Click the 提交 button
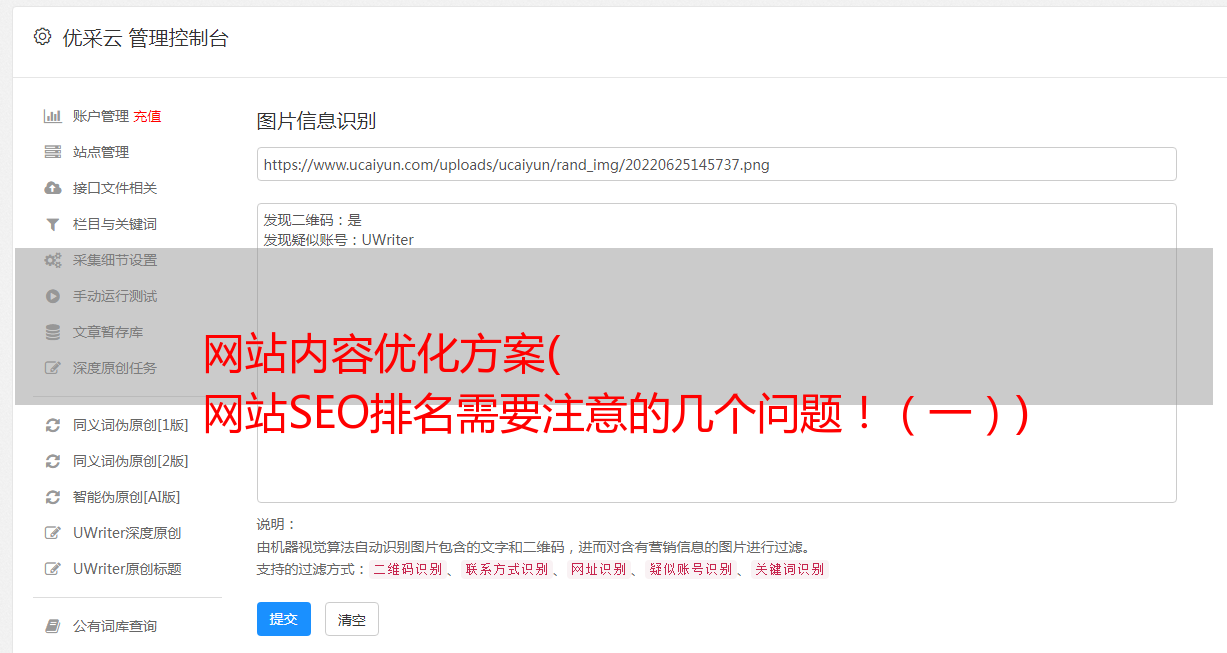This screenshot has height=653, width=1227. click(284, 619)
